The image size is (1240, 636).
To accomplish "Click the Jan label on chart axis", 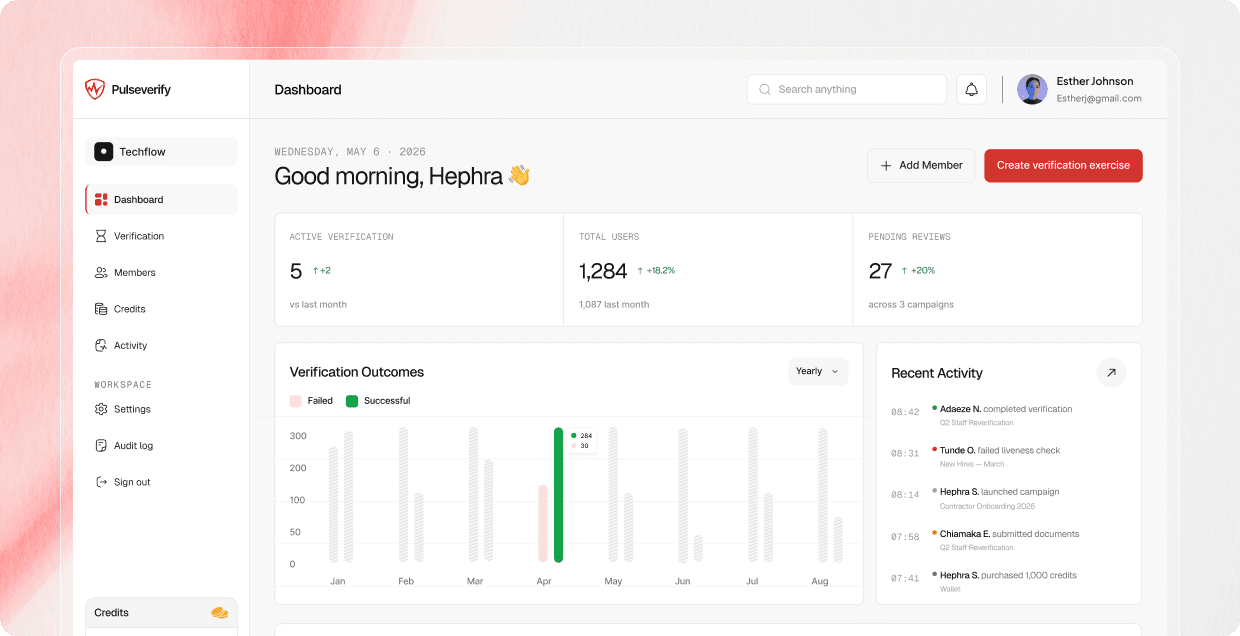I will (x=337, y=581).
